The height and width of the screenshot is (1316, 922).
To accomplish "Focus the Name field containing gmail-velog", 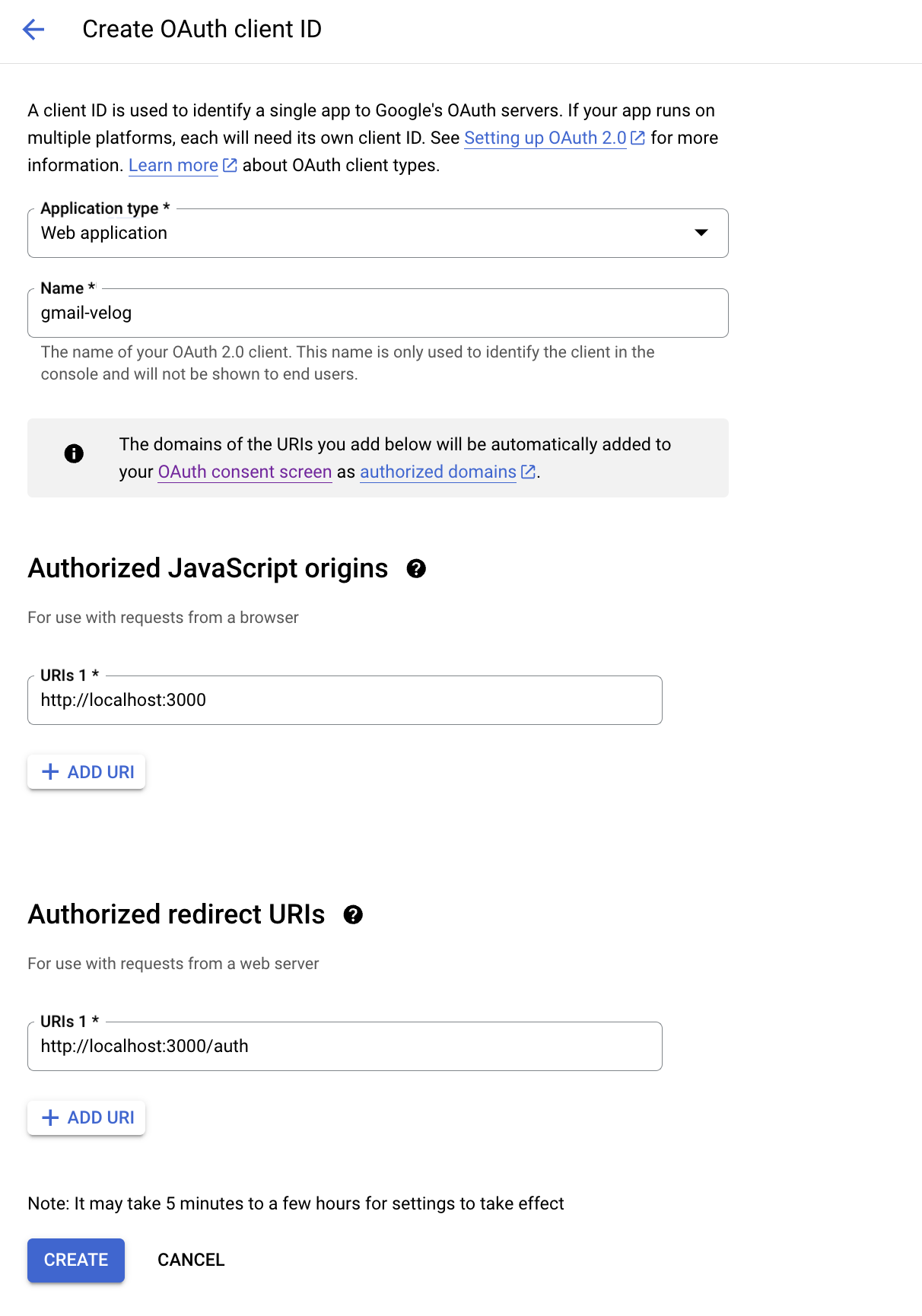I will click(377, 313).
